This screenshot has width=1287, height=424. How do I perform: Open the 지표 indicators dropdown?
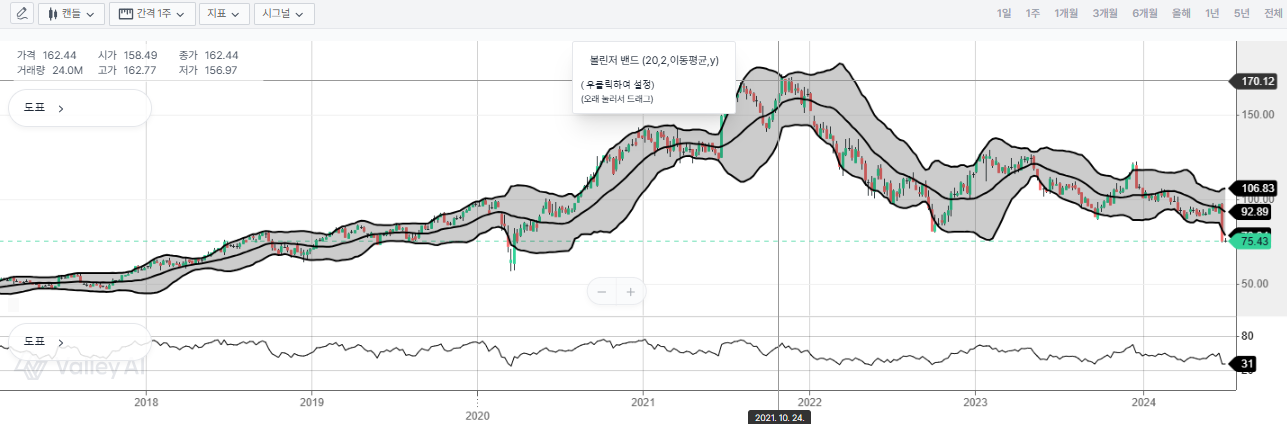pyautogui.click(x=224, y=14)
